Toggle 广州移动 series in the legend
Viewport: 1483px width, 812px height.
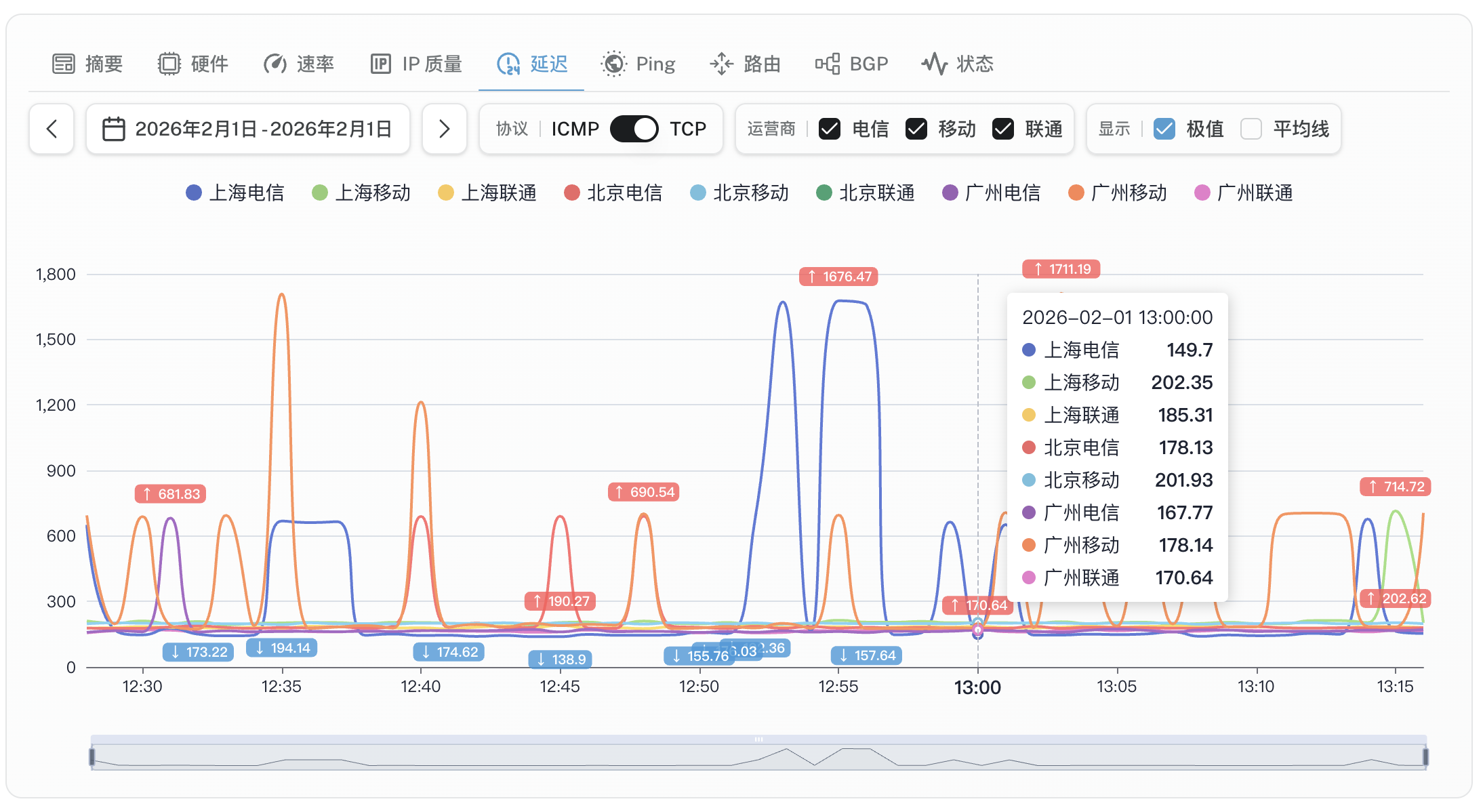click(1117, 193)
